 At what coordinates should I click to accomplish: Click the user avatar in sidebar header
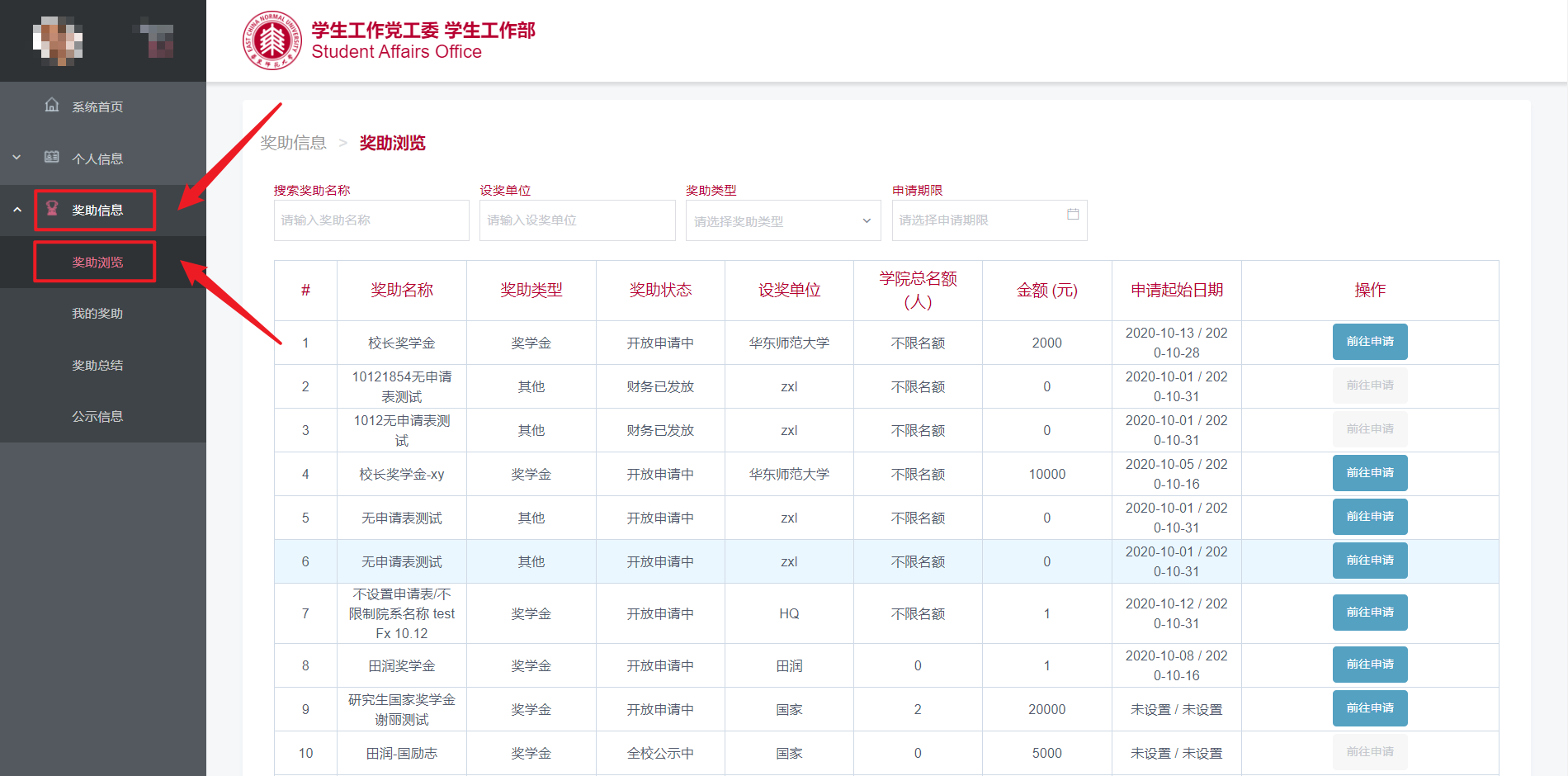click(x=57, y=40)
